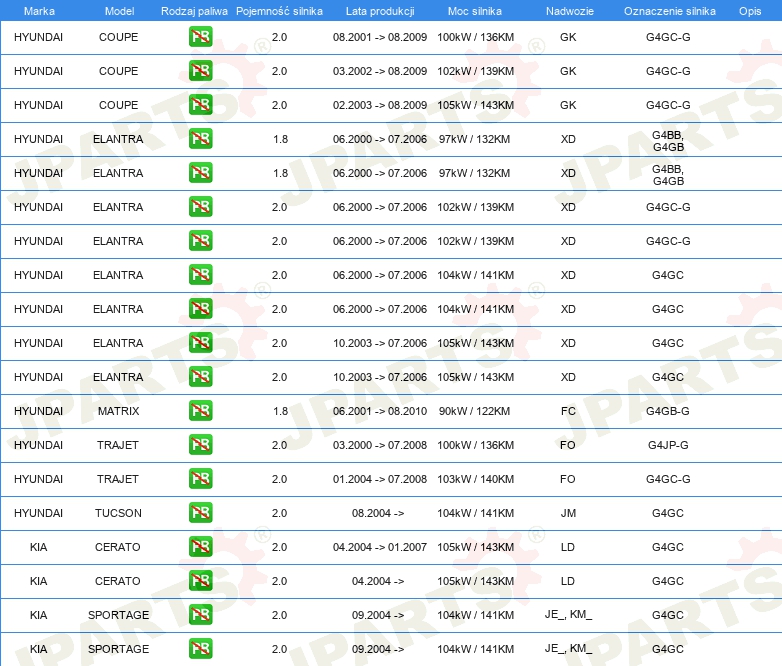Click GK body code in the 143KM COUPE row
This screenshot has height=666, width=782.
pyautogui.click(x=568, y=105)
